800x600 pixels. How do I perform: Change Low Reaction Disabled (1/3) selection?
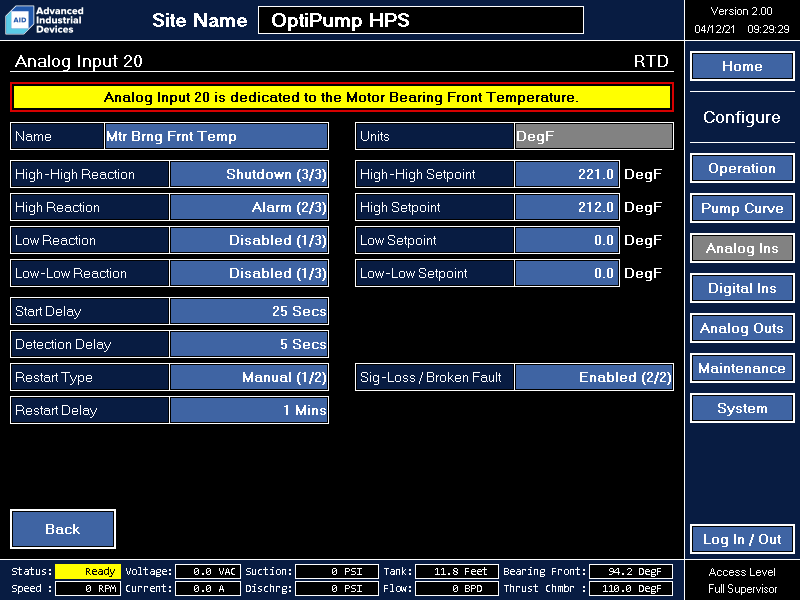(x=249, y=240)
